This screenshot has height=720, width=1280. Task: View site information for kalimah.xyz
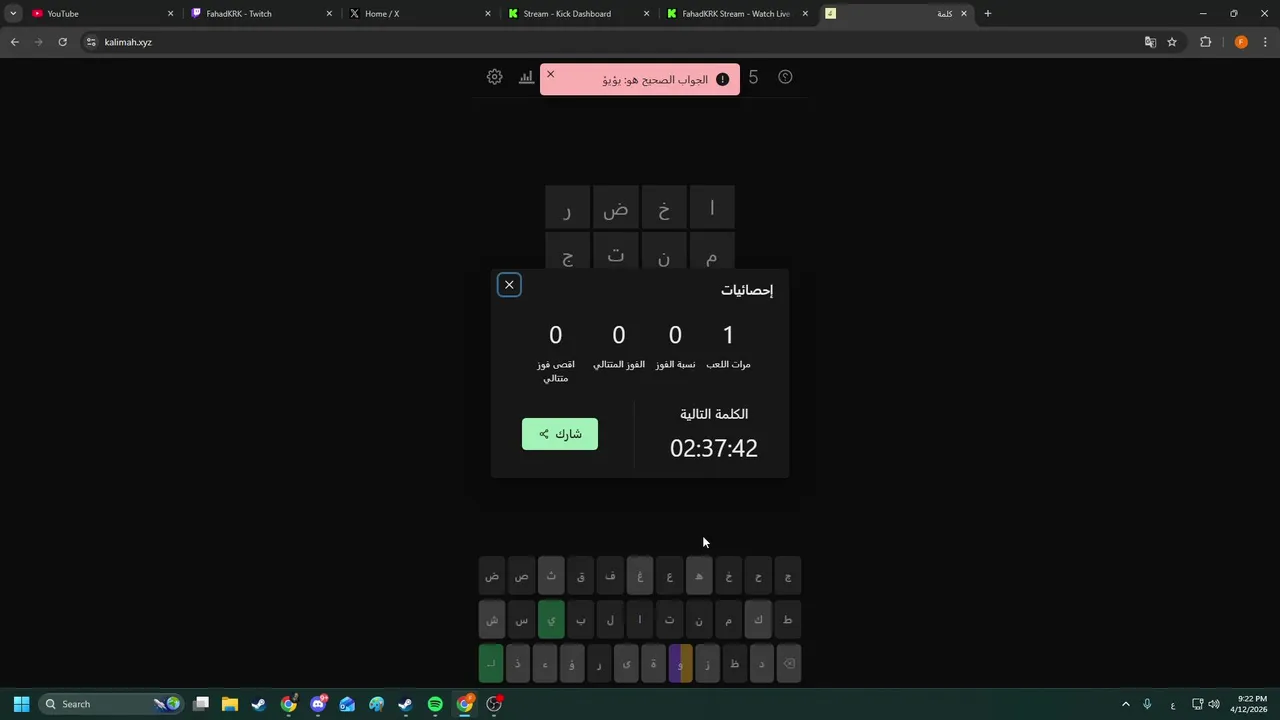(91, 42)
